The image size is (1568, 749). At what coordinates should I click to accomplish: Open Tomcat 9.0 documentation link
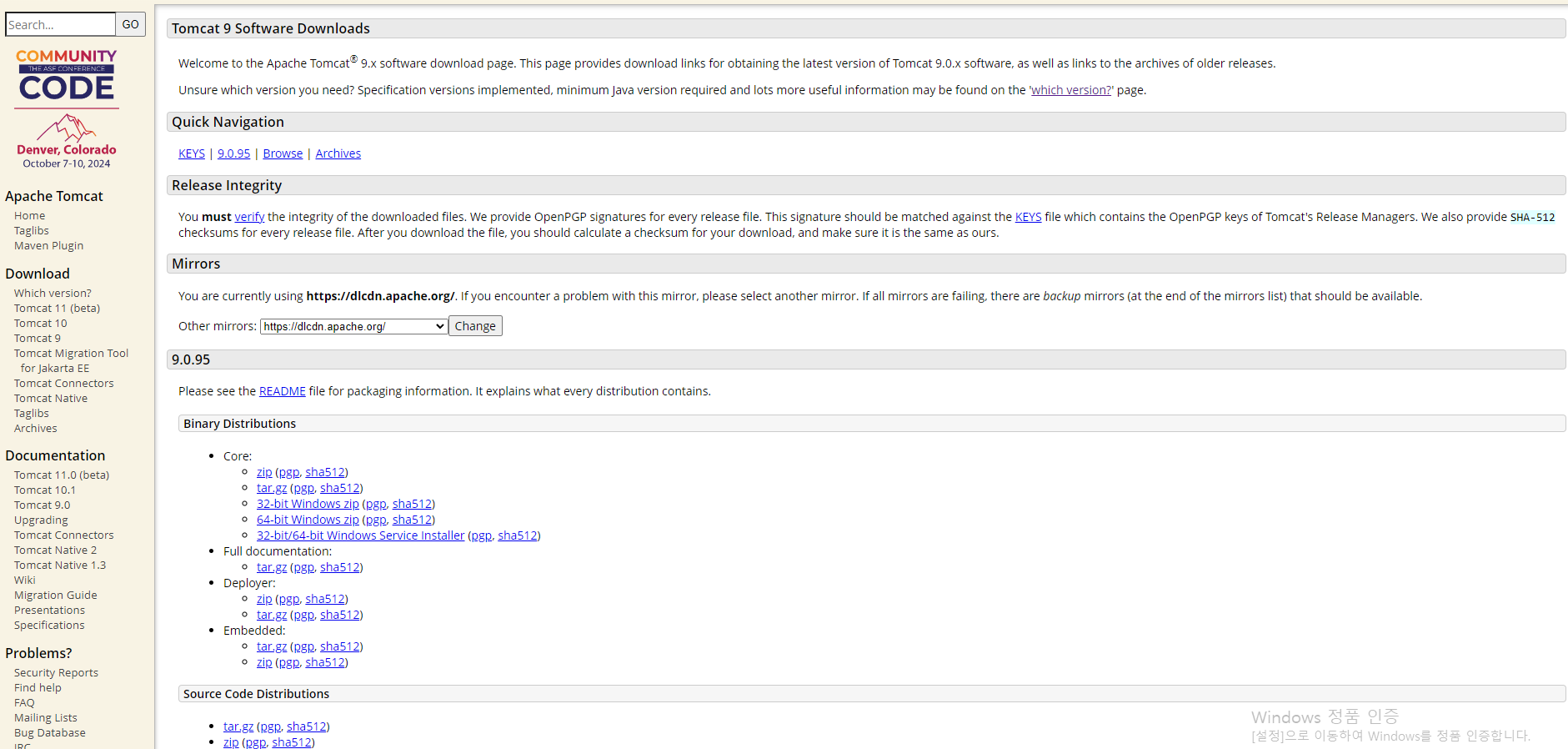pyautogui.click(x=43, y=505)
